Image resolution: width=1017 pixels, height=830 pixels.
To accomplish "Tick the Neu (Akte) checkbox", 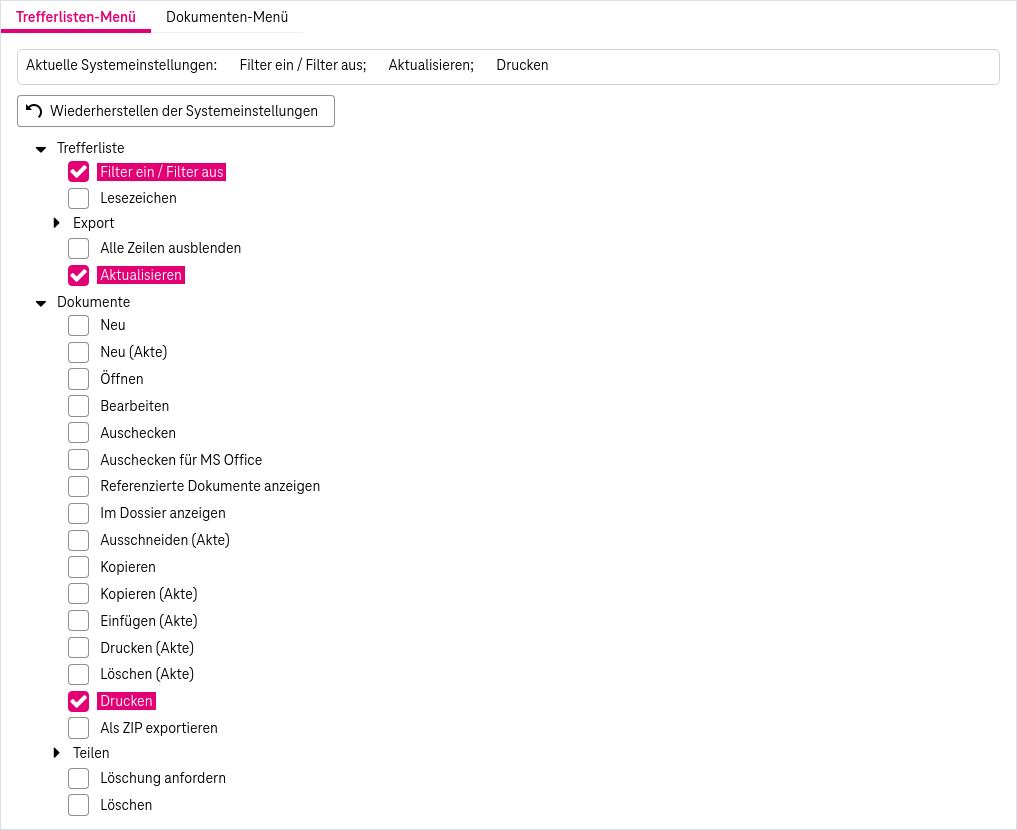I will [78, 352].
